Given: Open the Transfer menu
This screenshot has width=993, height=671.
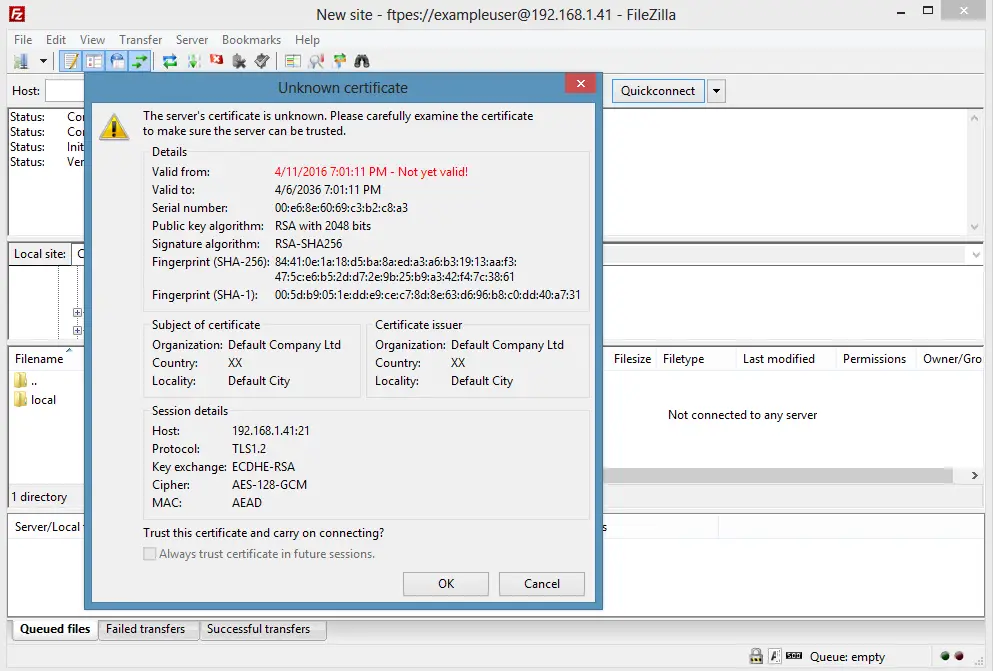Looking at the screenshot, I should coord(141,40).
